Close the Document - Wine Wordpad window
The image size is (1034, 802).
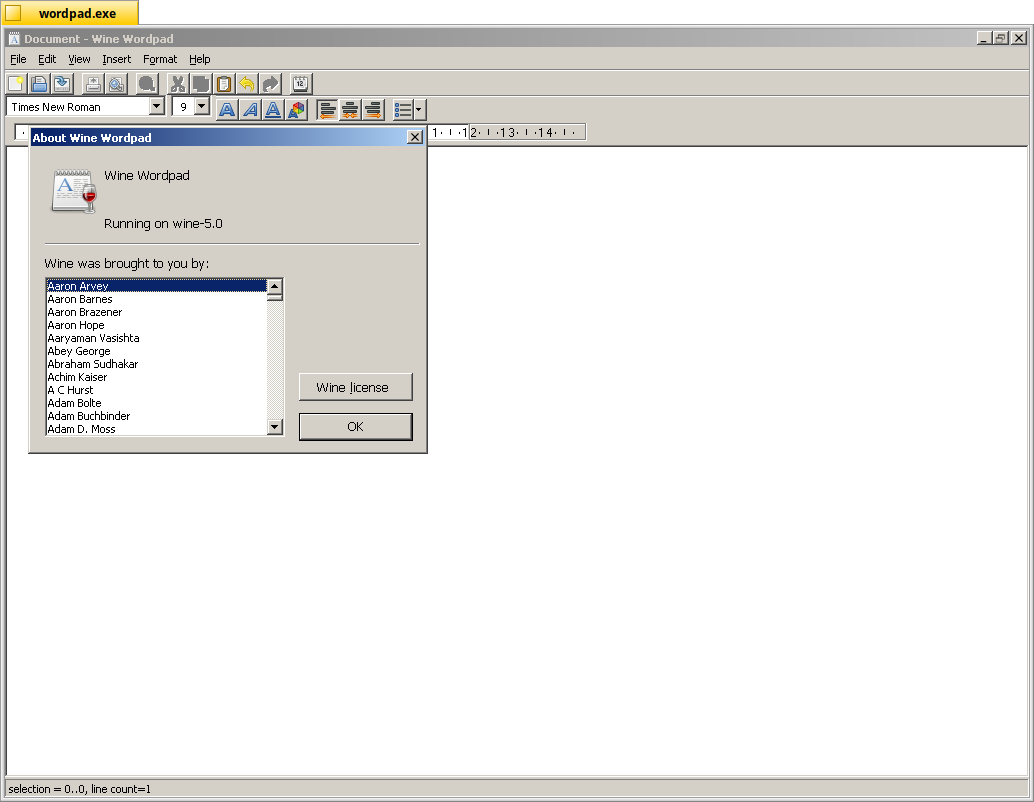pos(1019,38)
